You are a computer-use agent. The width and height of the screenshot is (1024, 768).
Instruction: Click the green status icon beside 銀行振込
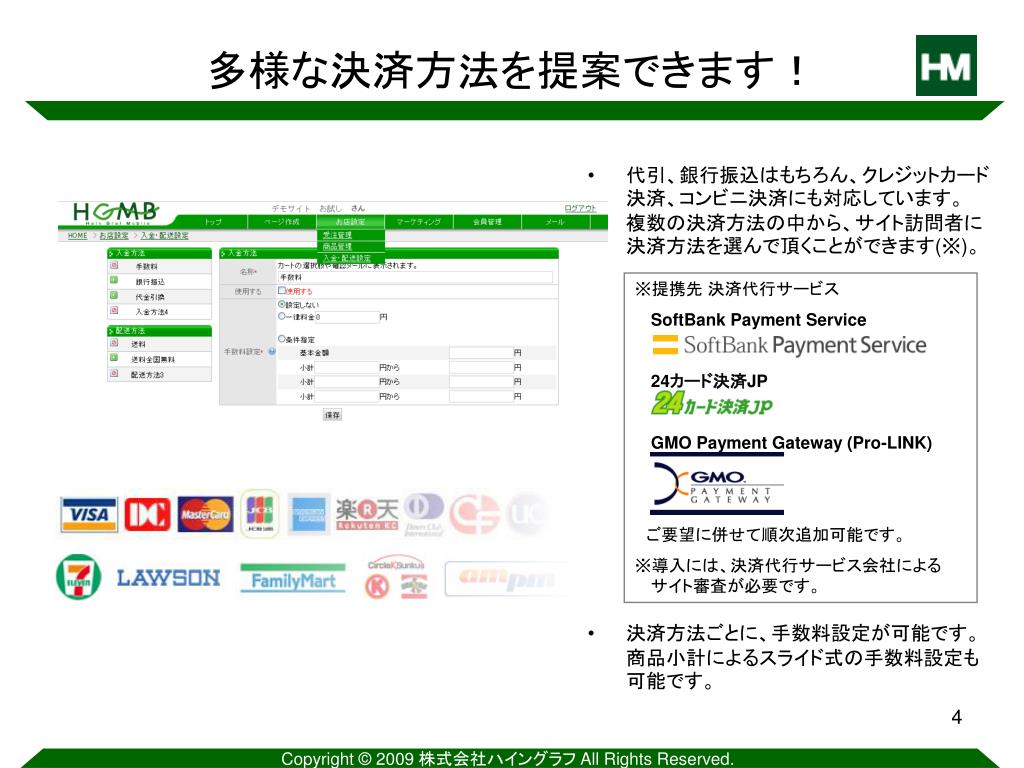(x=114, y=281)
